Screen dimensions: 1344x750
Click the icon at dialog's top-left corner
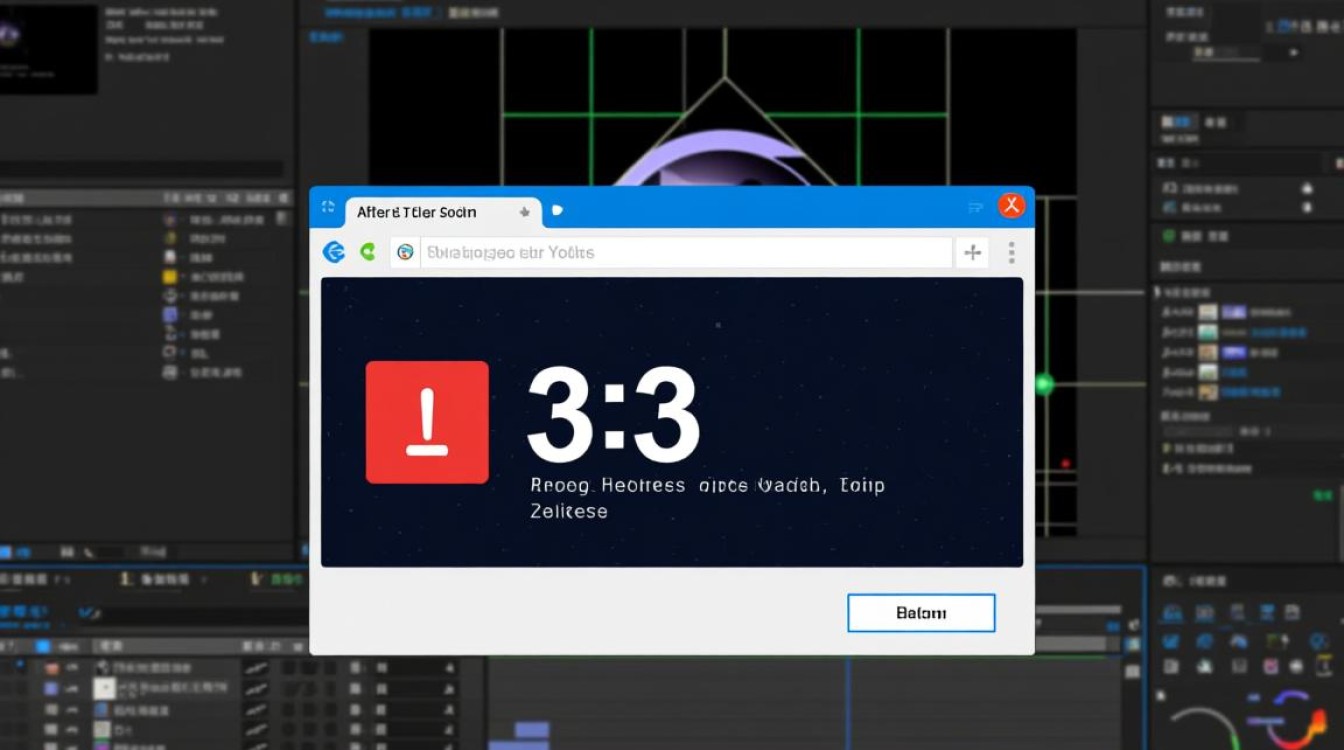click(x=327, y=208)
